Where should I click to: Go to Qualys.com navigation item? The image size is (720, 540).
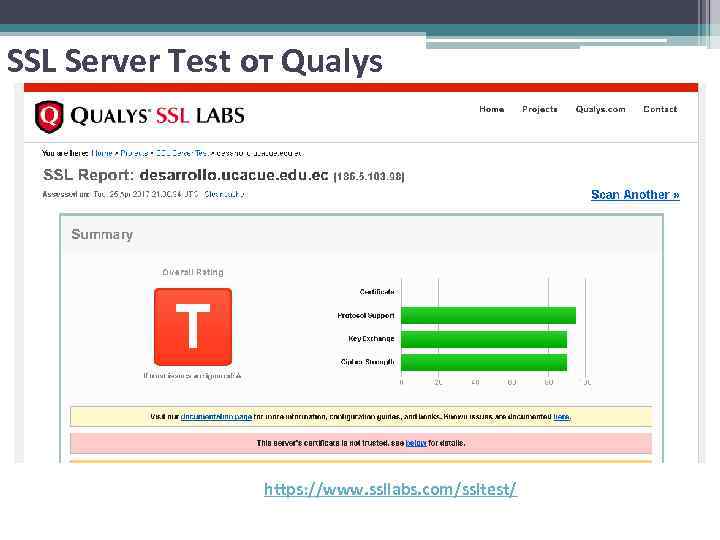coord(601,109)
